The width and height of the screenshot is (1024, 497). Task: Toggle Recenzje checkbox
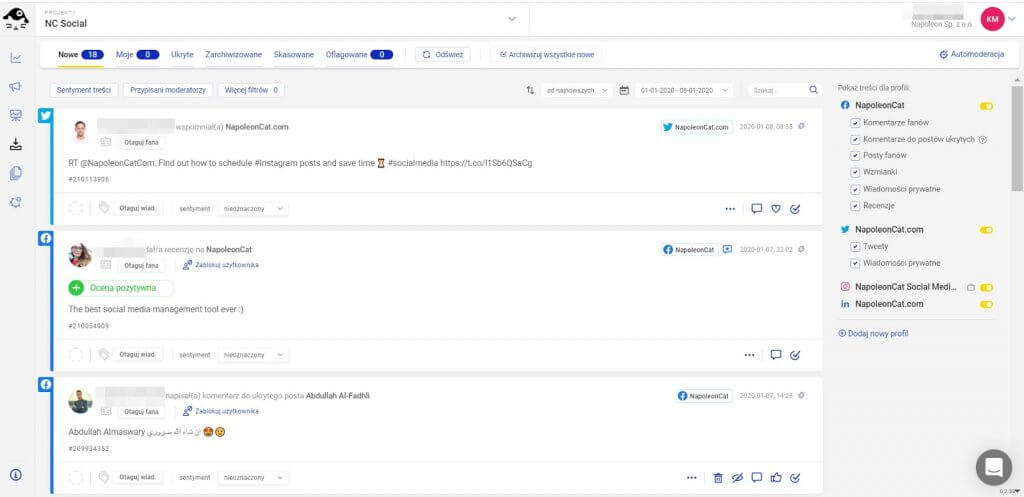point(855,206)
